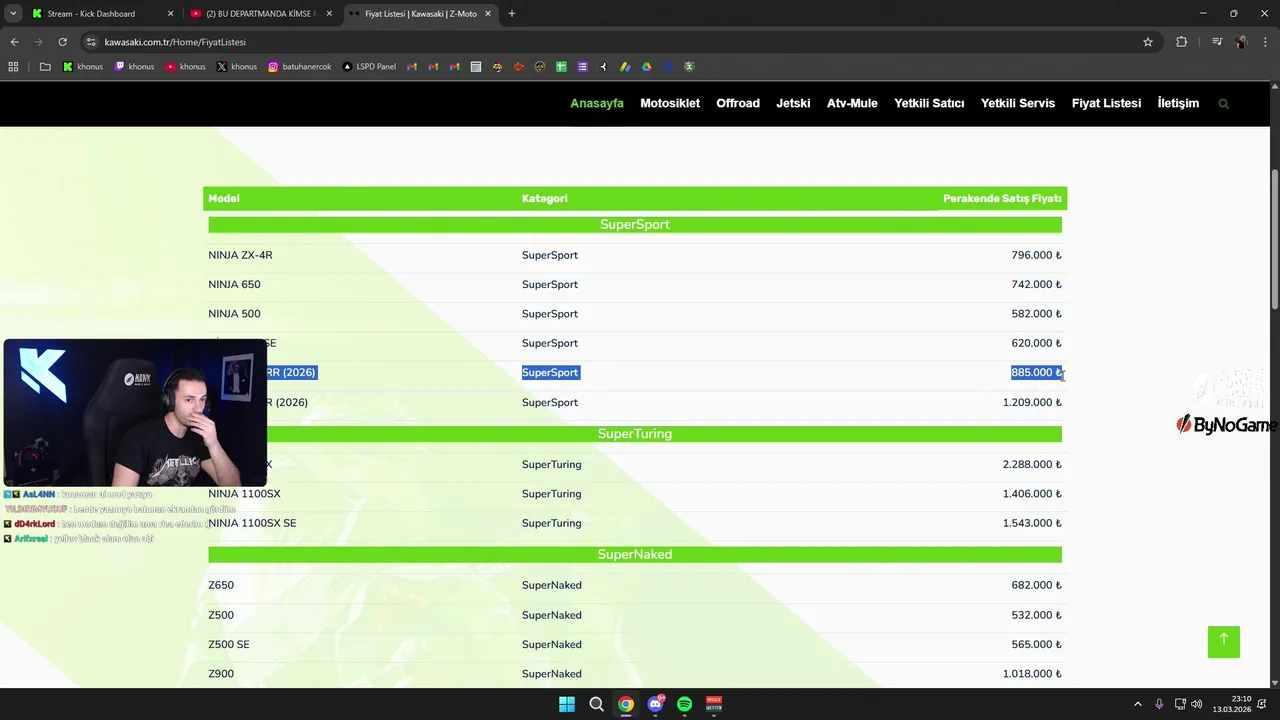1280x720 pixels.
Task: Click the microphone icon in system tray
Action: pyautogui.click(x=1159, y=704)
